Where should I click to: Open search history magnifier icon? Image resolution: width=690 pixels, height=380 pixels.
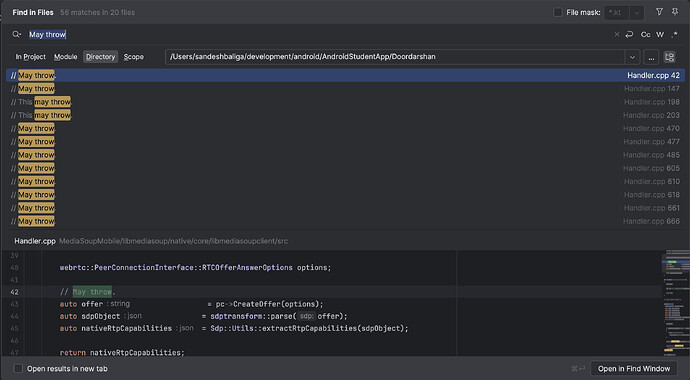17,34
